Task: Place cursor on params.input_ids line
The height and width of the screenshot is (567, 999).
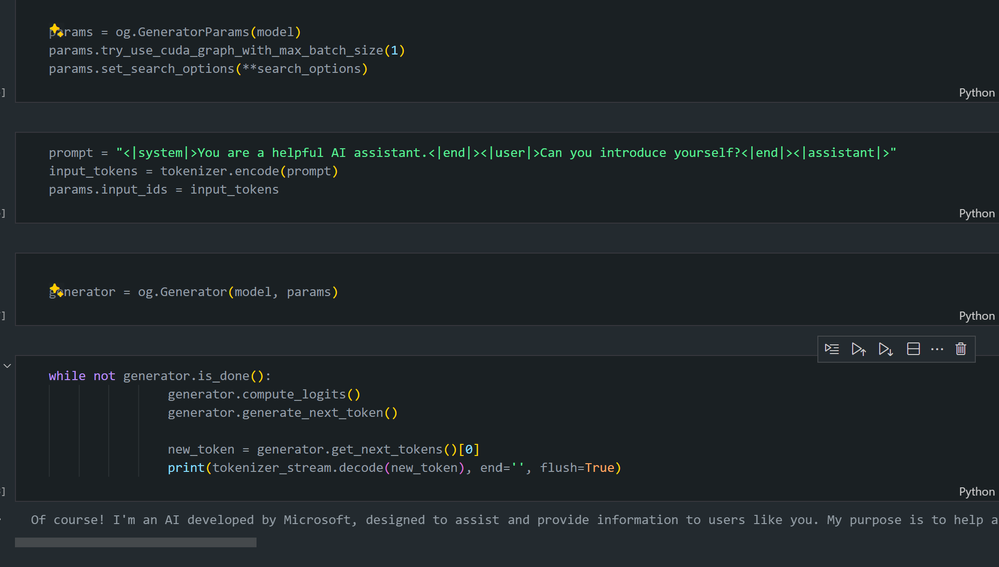Action: [164, 190]
